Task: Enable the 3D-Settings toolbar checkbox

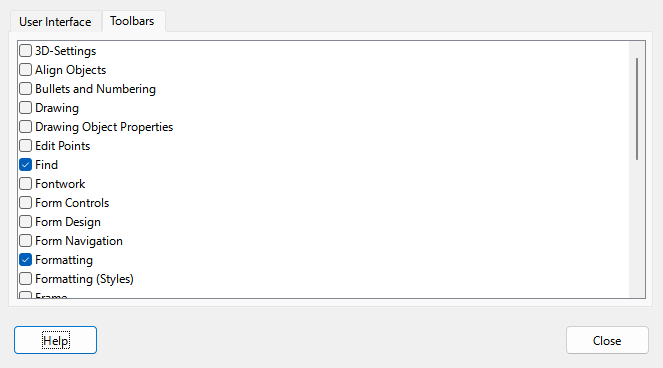Action: click(x=25, y=51)
